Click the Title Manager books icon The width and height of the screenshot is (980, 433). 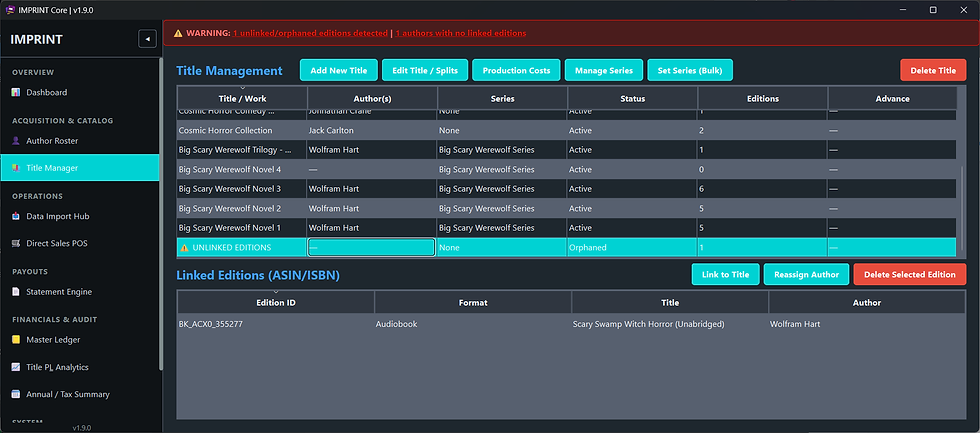pyautogui.click(x=16, y=168)
